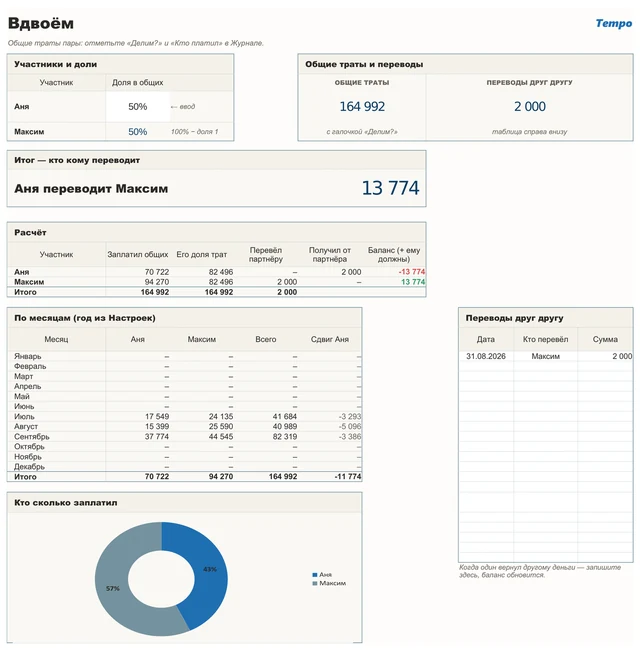The width and height of the screenshot is (640, 650).
Task: Click the «с галочкой «Делим?»» note
Action: pyautogui.click(x=362, y=132)
